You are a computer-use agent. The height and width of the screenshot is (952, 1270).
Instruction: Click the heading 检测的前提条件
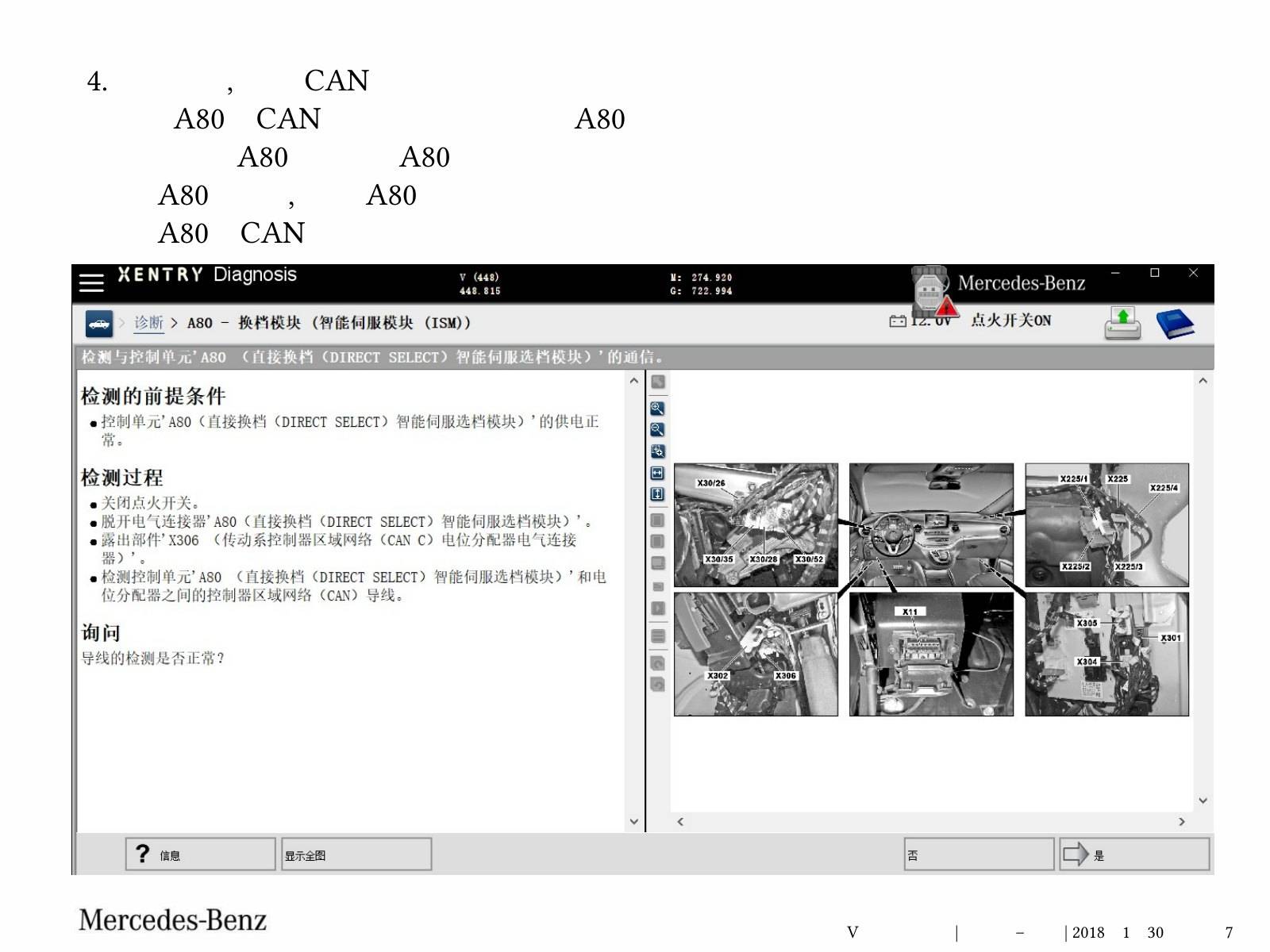(153, 396)
